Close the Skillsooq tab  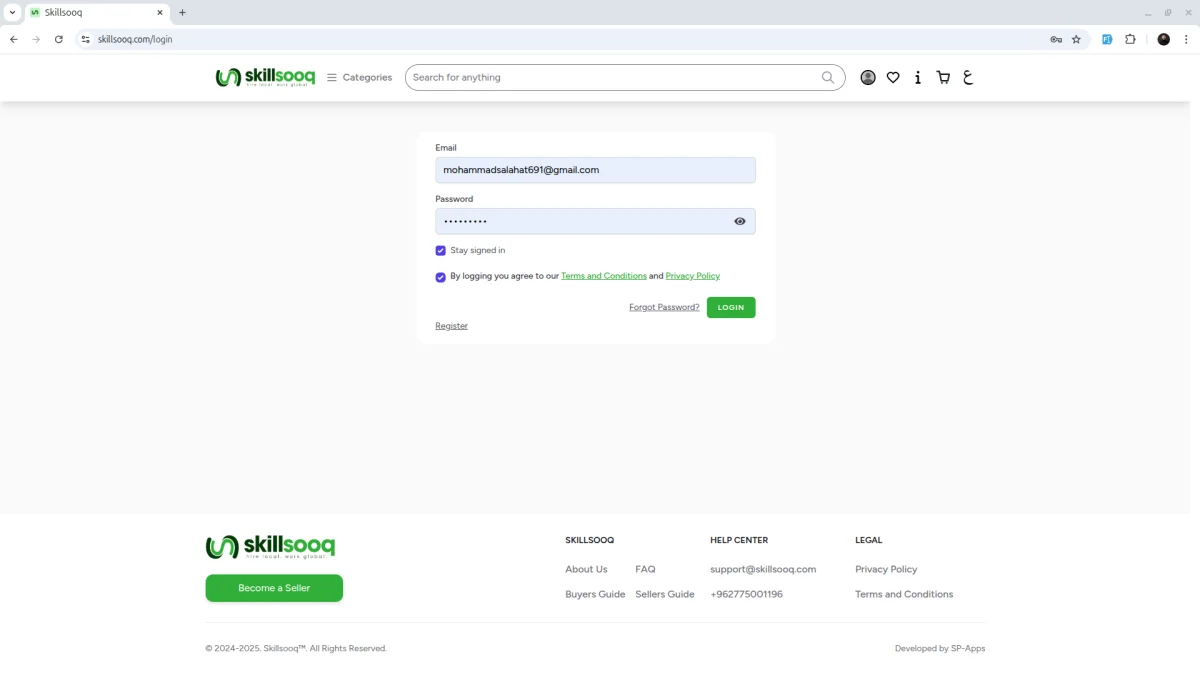pyautogui.click(x=159, y=13)
